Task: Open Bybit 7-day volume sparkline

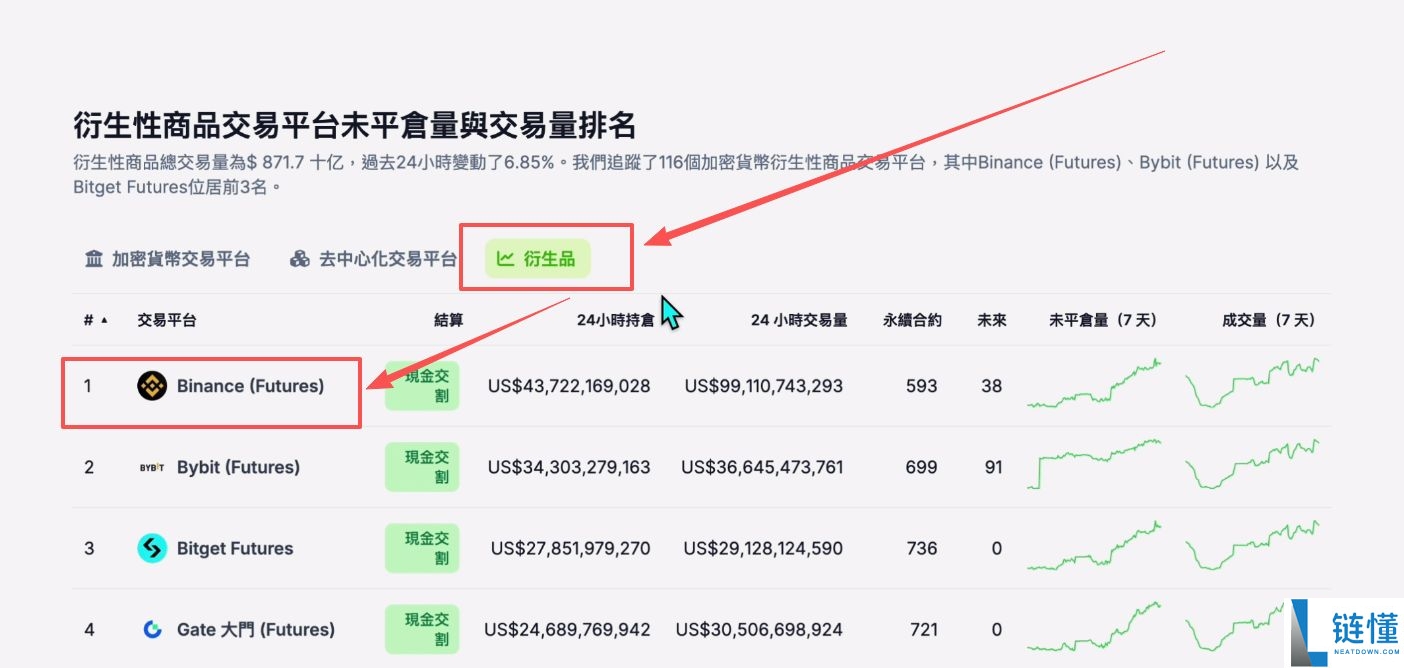Action: coord(1252,465)
